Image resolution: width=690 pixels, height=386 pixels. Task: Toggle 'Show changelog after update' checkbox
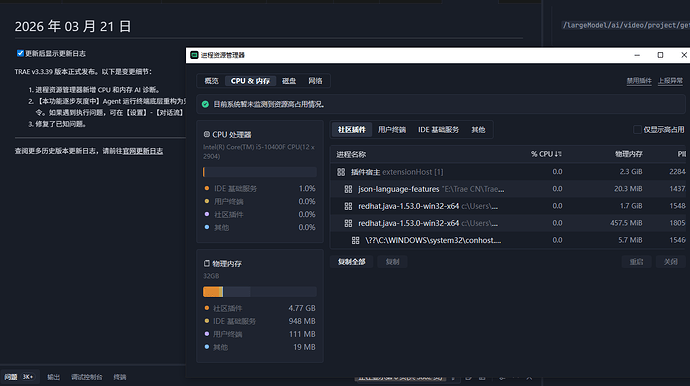click(20, 53)
